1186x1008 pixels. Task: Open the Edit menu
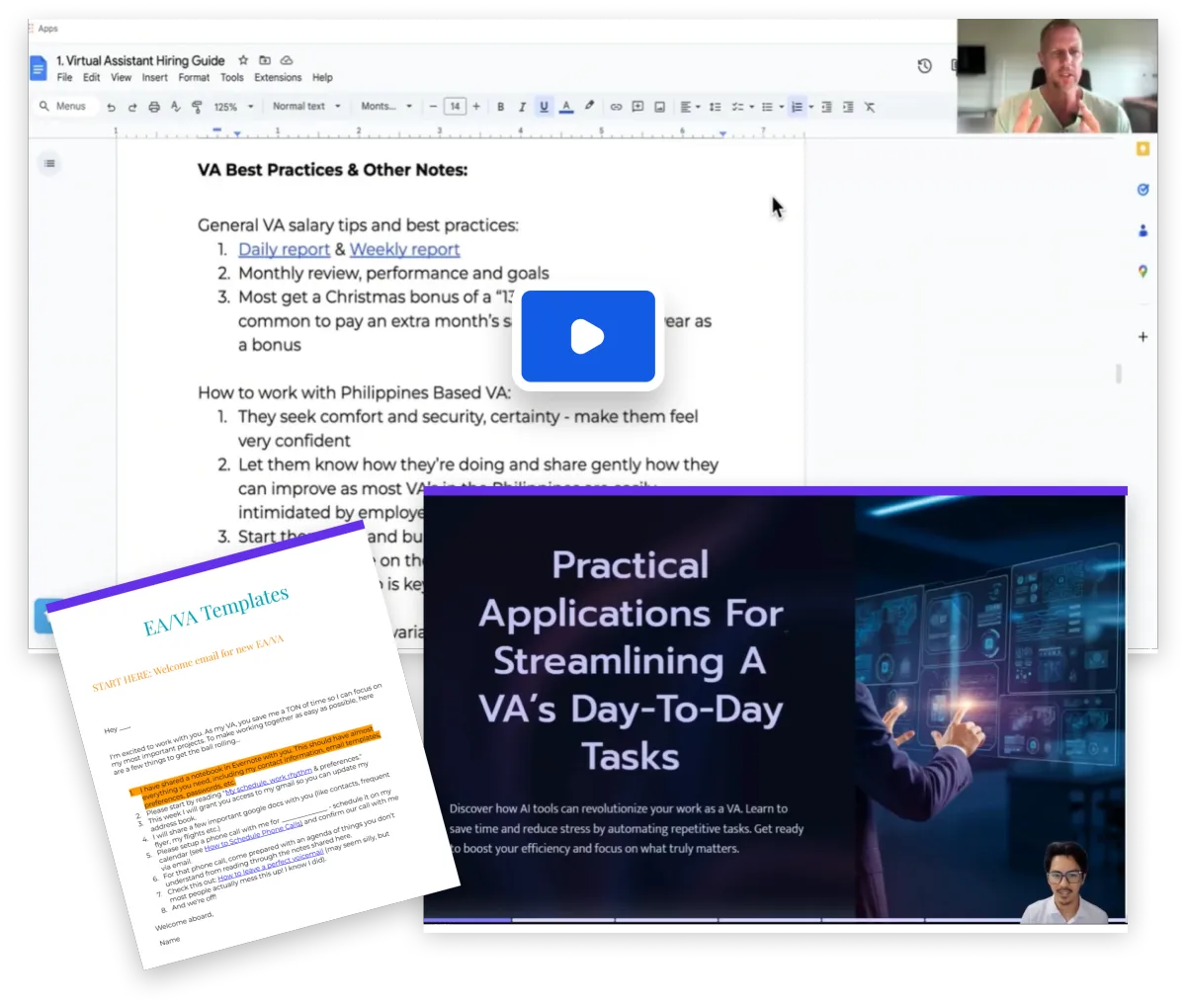click(92, 77)
